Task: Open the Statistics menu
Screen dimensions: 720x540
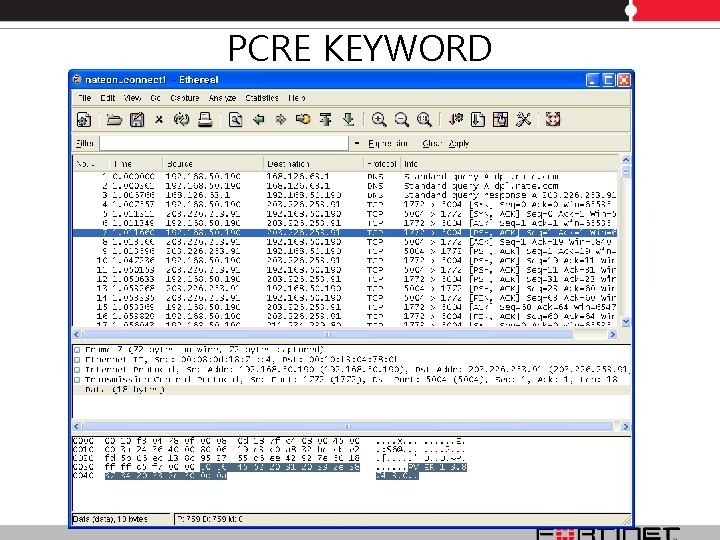Action: point(262,98)
